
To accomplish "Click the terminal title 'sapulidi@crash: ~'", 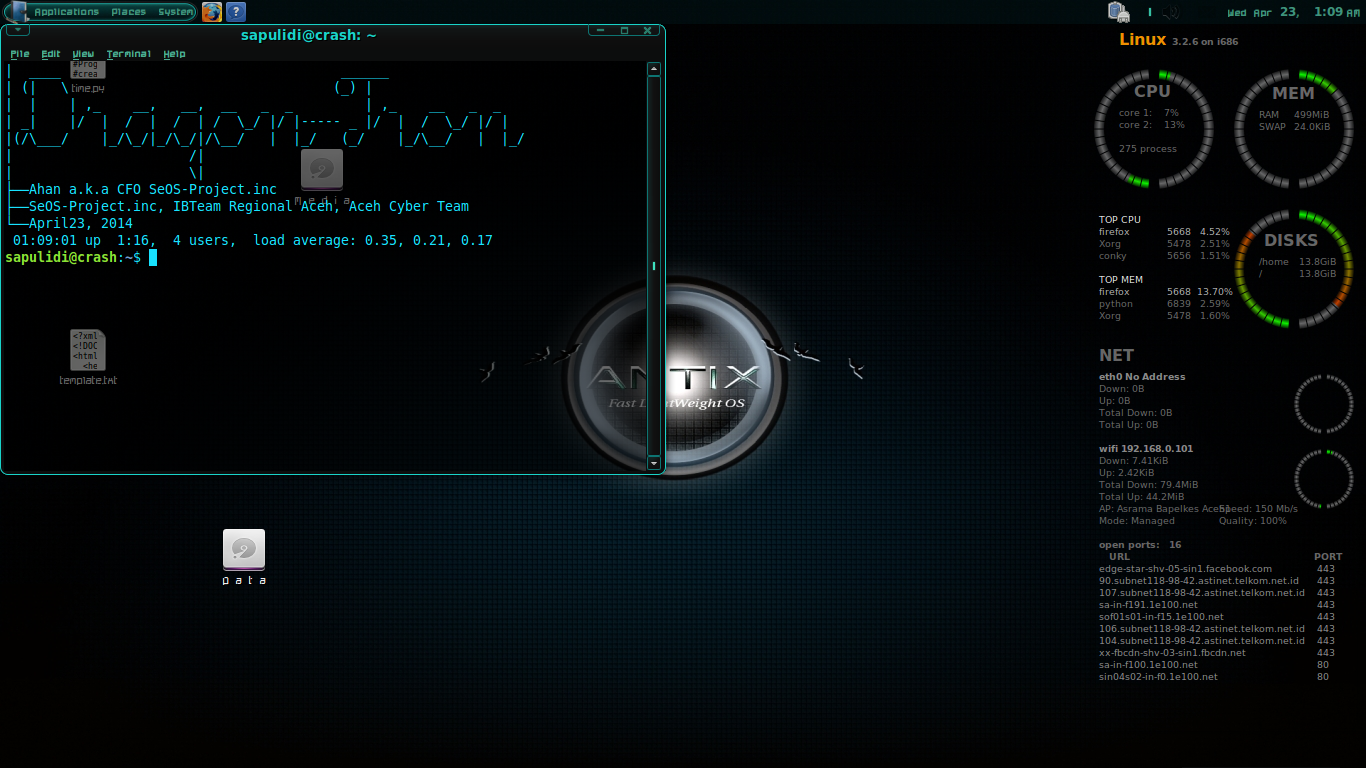I will tap(309, 35).
